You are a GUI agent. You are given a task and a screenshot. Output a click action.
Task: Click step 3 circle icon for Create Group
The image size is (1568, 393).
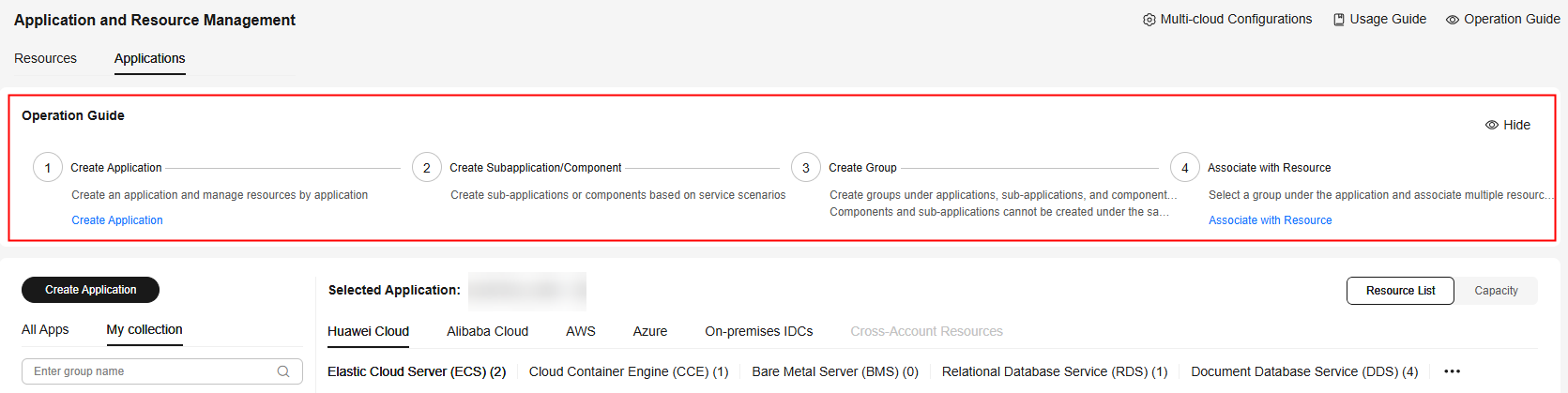(x=806, y=168)
